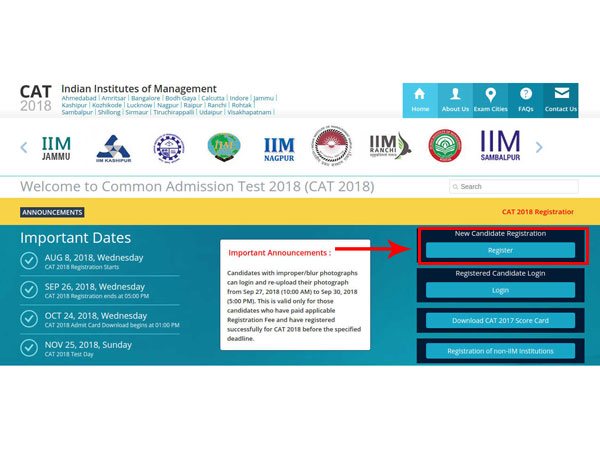Image resolution: width=600 pixels, height=450 pixels.
Task: Click the 'Registered Candidate Login' label
Action: (500, 273)
